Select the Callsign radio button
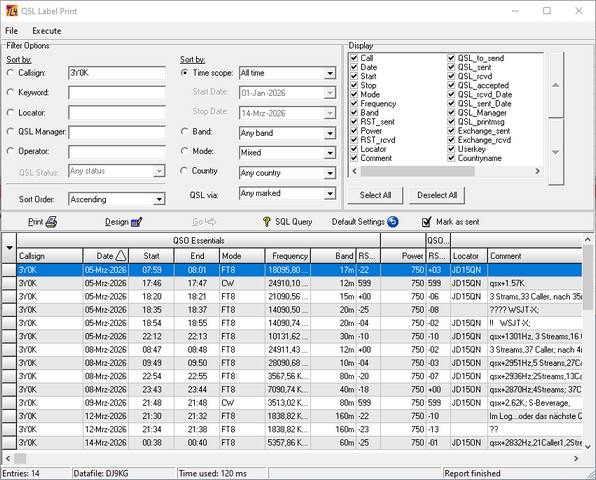The width and height of the screenshot is (596, 480). [x=11, y=73]
